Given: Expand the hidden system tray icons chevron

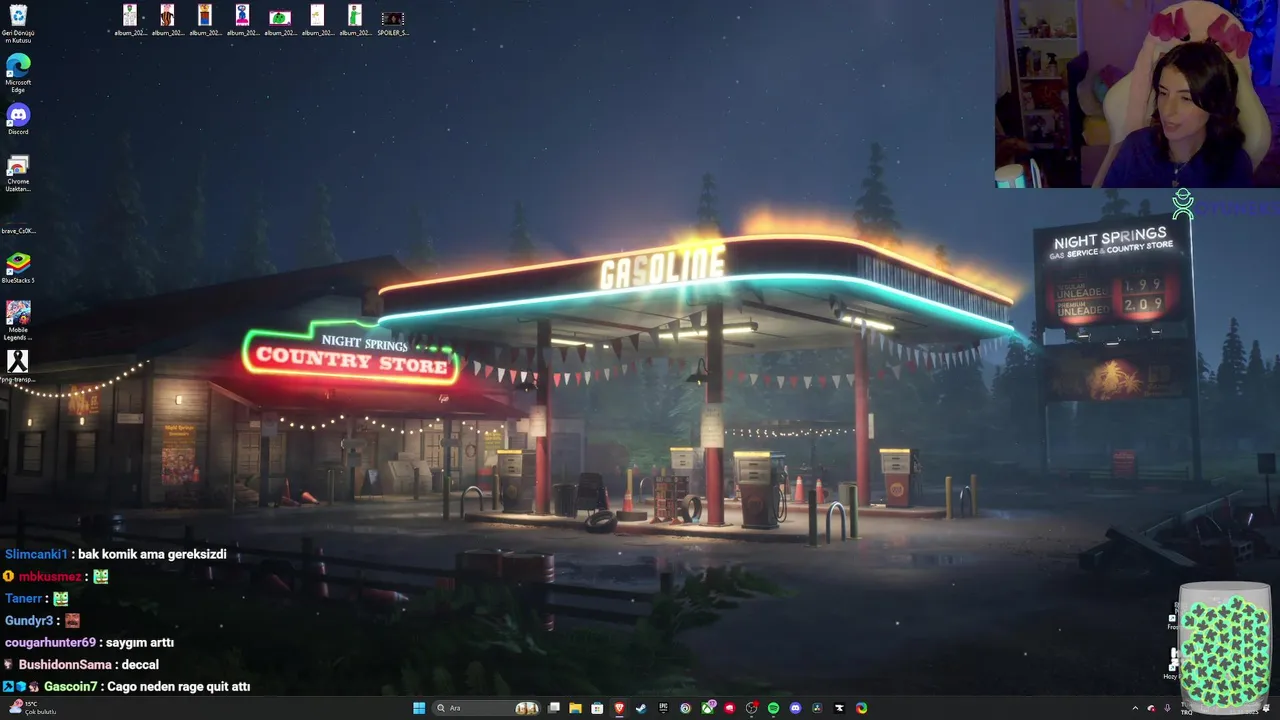Looking at the screenshot, I should pyautogui.click(x=1135, y=708).
